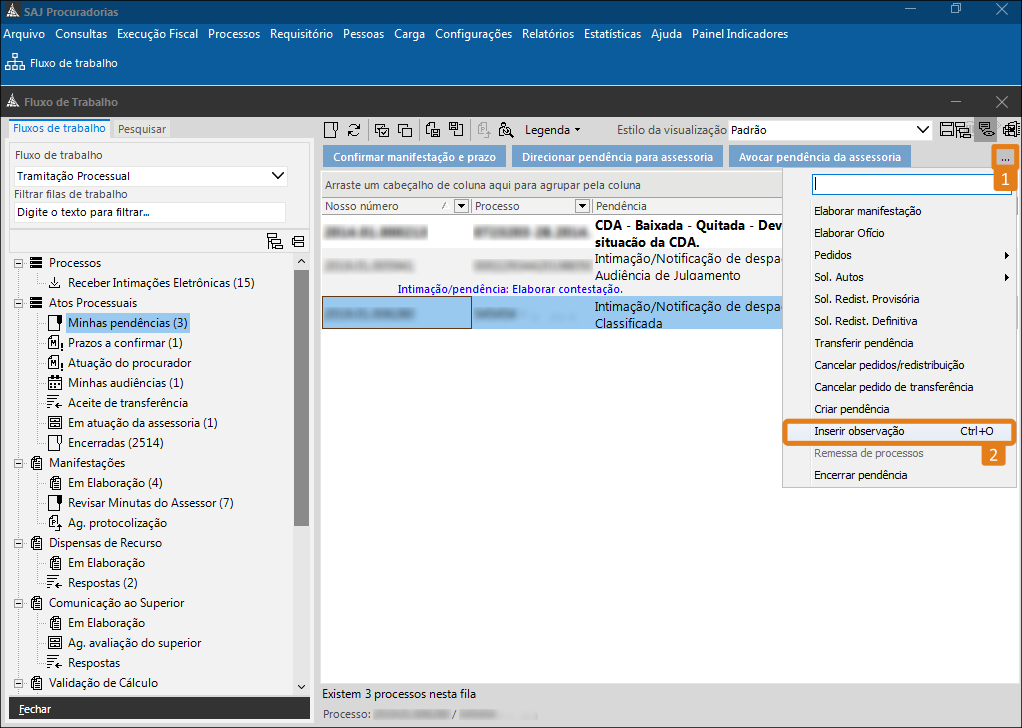Screen dimensions: 1022x728
Task: Collapse the Atos Processuais tree node
Action: tap(18, 303)
